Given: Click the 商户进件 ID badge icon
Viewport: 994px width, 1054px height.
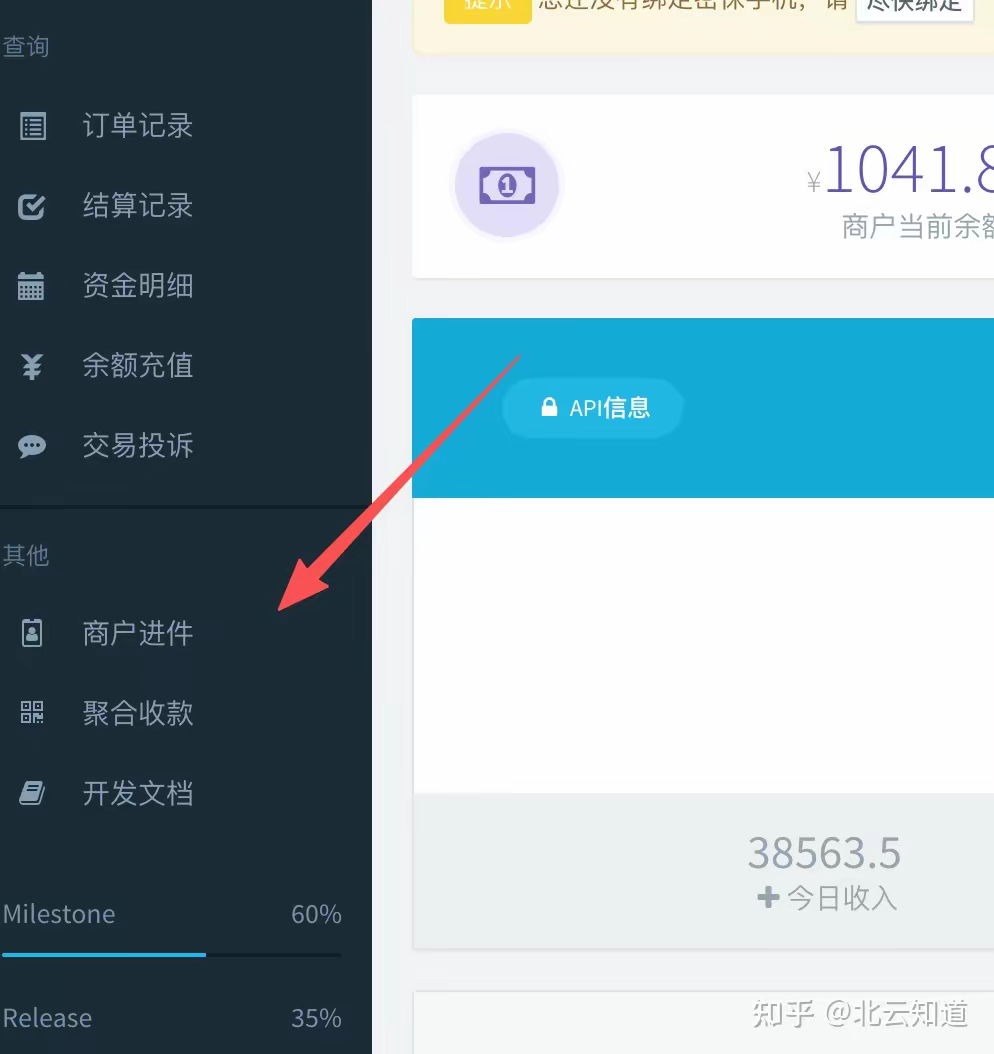Looking at the screenshot, I should pyautogui.click(x=32, y=633).
